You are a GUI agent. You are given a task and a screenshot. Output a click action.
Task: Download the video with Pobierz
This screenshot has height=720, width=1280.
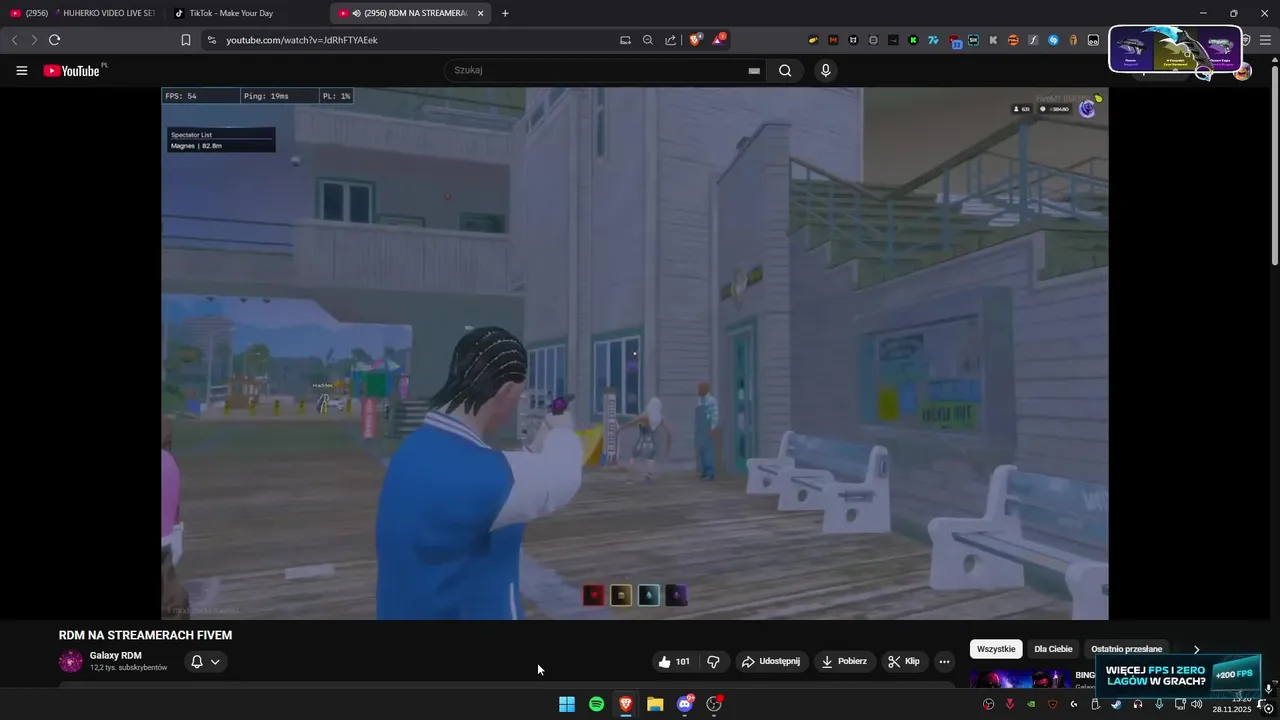point(845,662)
